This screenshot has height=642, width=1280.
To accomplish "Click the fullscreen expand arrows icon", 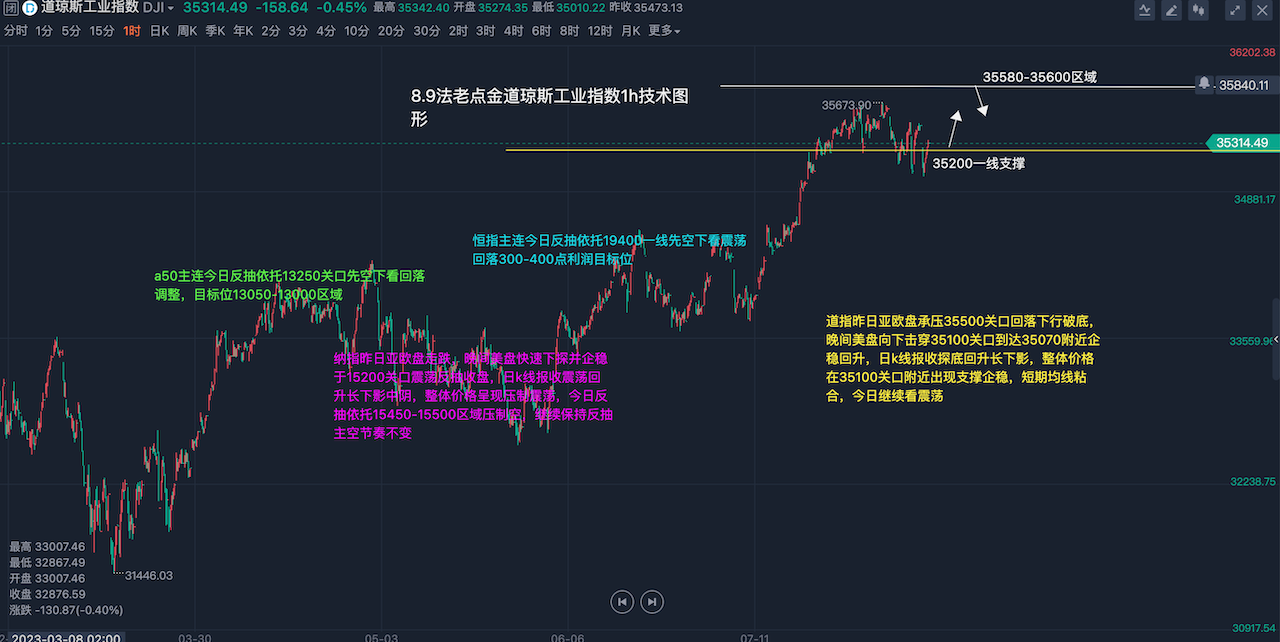I will pos(1235,10).
